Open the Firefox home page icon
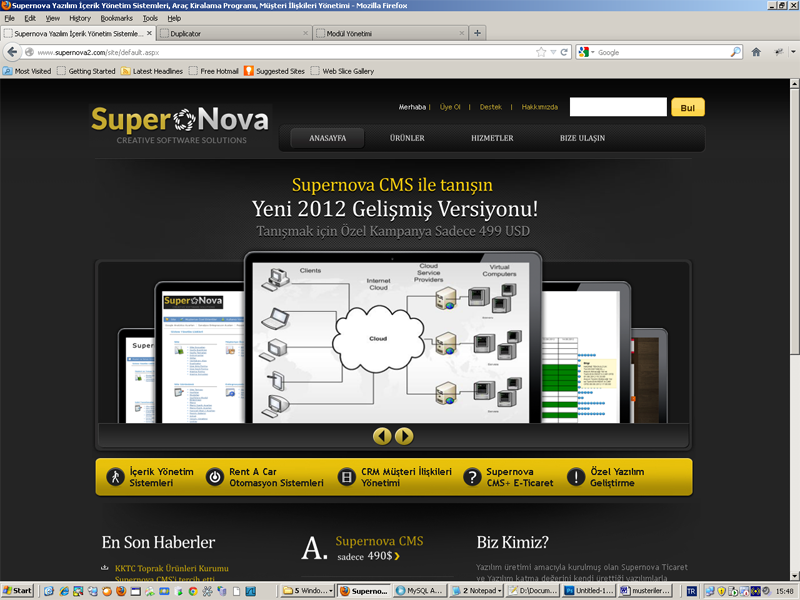 756,52
